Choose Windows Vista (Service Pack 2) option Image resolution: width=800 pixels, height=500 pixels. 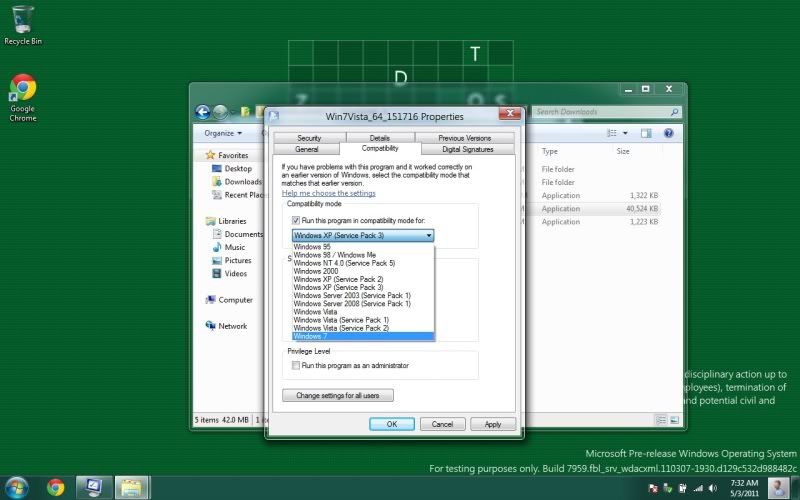pos(363,328)
